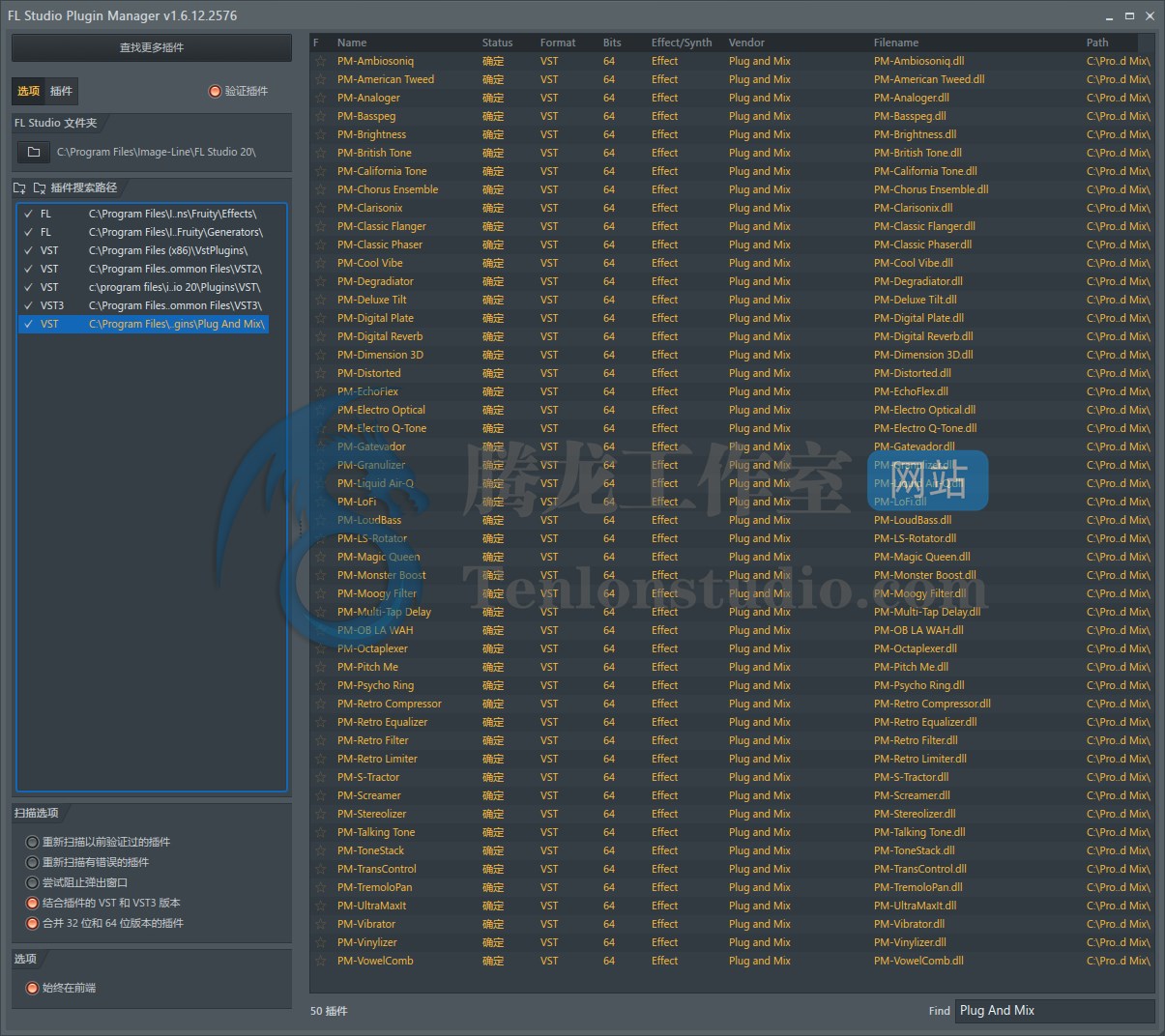Screen dimensions: 1165x1036
Task: Sort by the Status column header
Action: [x=497, y=43]
